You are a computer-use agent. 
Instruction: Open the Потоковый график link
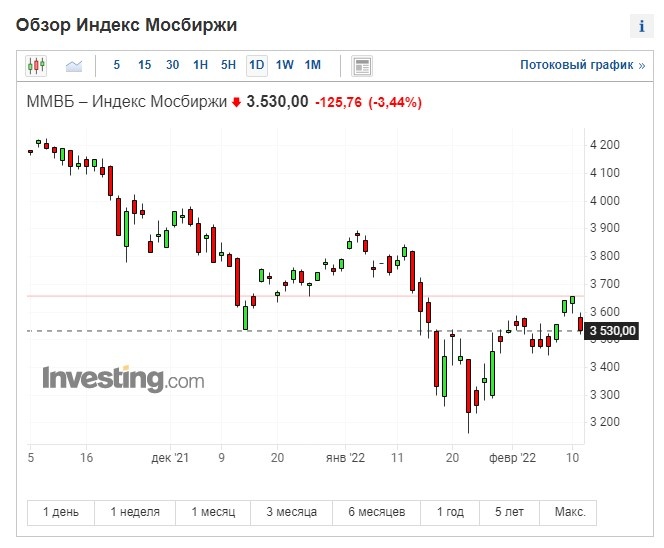[582, 65]
